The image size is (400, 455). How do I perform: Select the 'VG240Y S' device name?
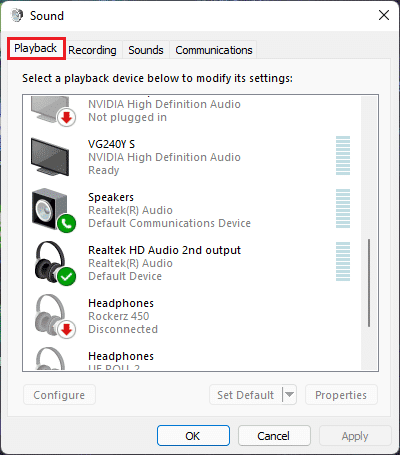[x=111, y=144]
